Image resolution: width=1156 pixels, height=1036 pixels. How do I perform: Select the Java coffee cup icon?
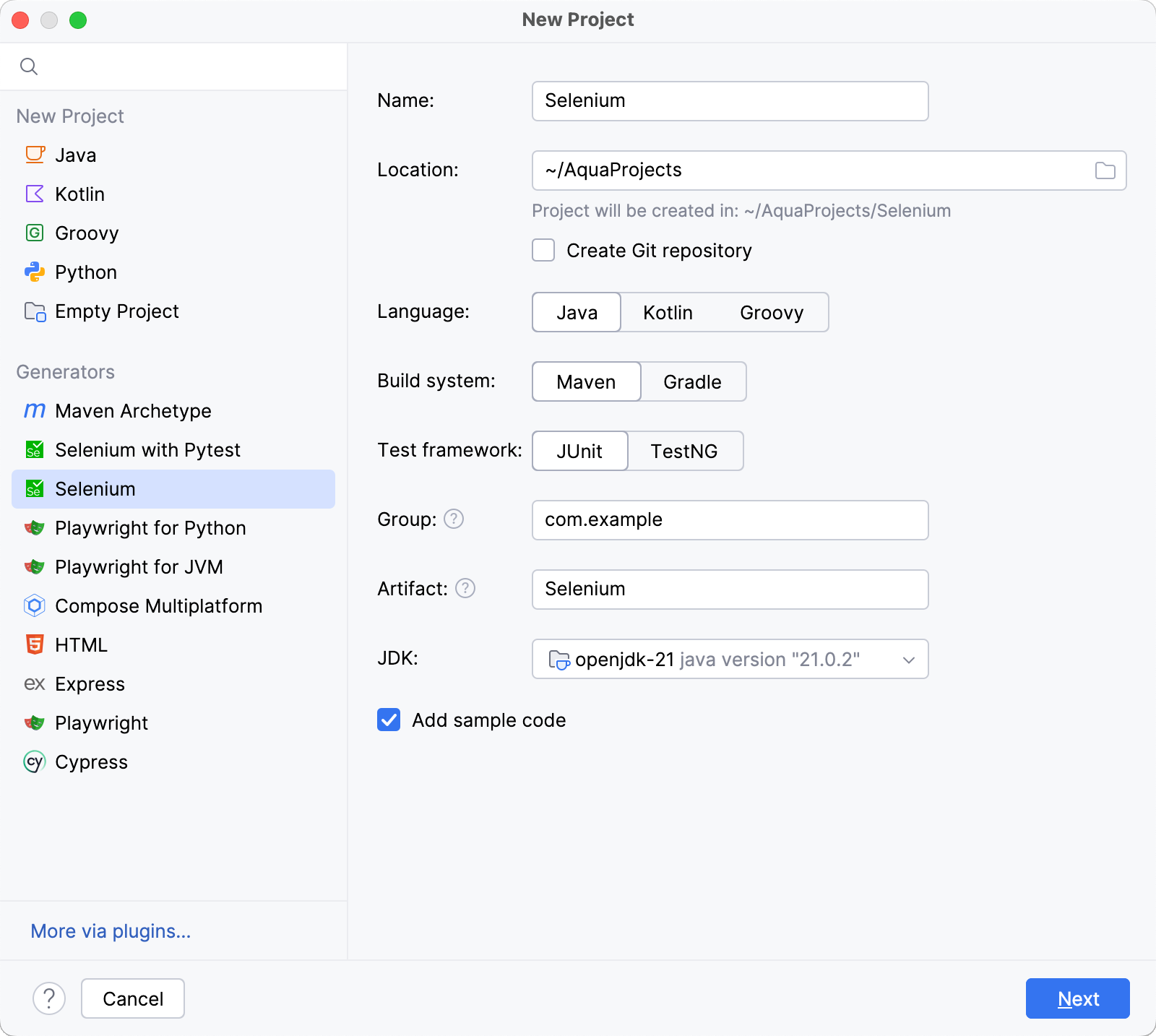[35, 155]
